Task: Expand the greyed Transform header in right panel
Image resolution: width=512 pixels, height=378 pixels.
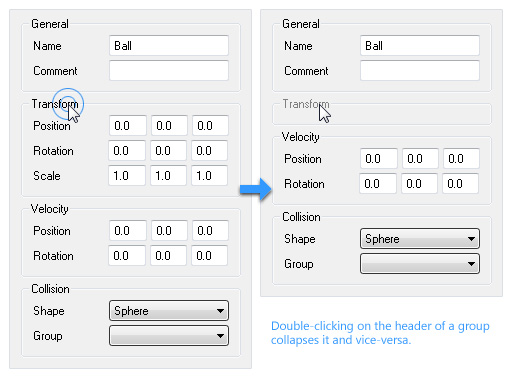Action: [306, 104]
